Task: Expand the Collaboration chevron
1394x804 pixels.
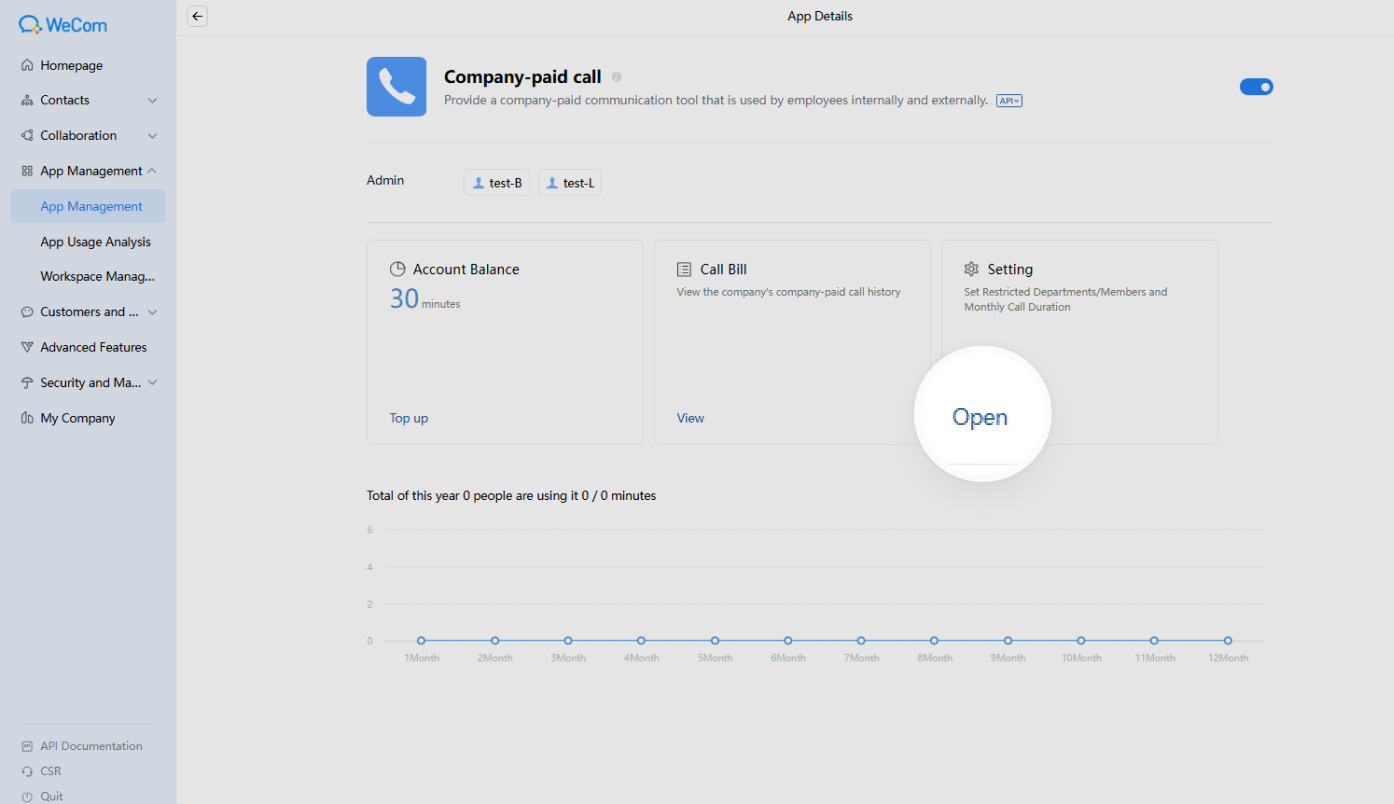Action: coord(152,136)
